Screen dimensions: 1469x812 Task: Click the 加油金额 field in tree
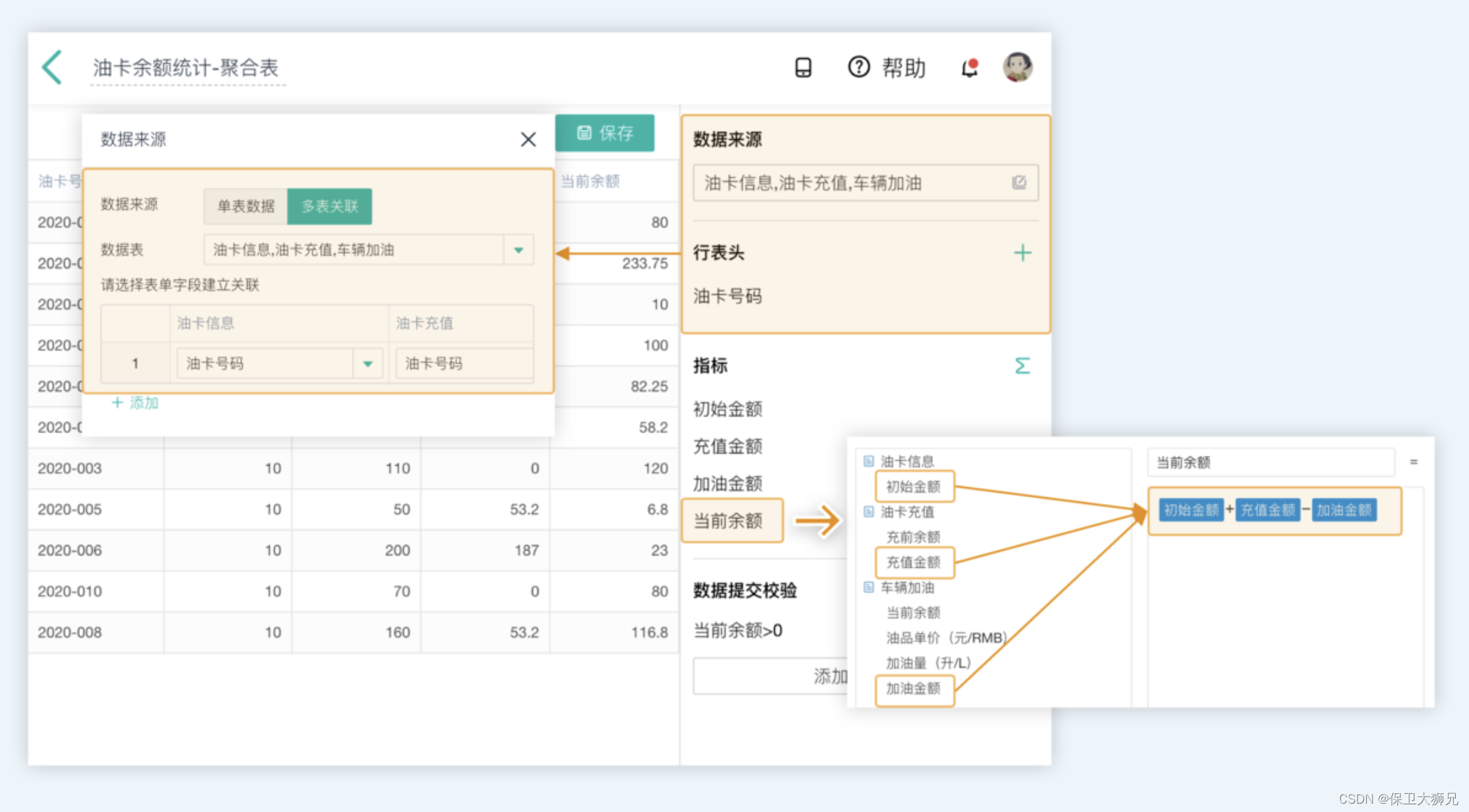913,688
